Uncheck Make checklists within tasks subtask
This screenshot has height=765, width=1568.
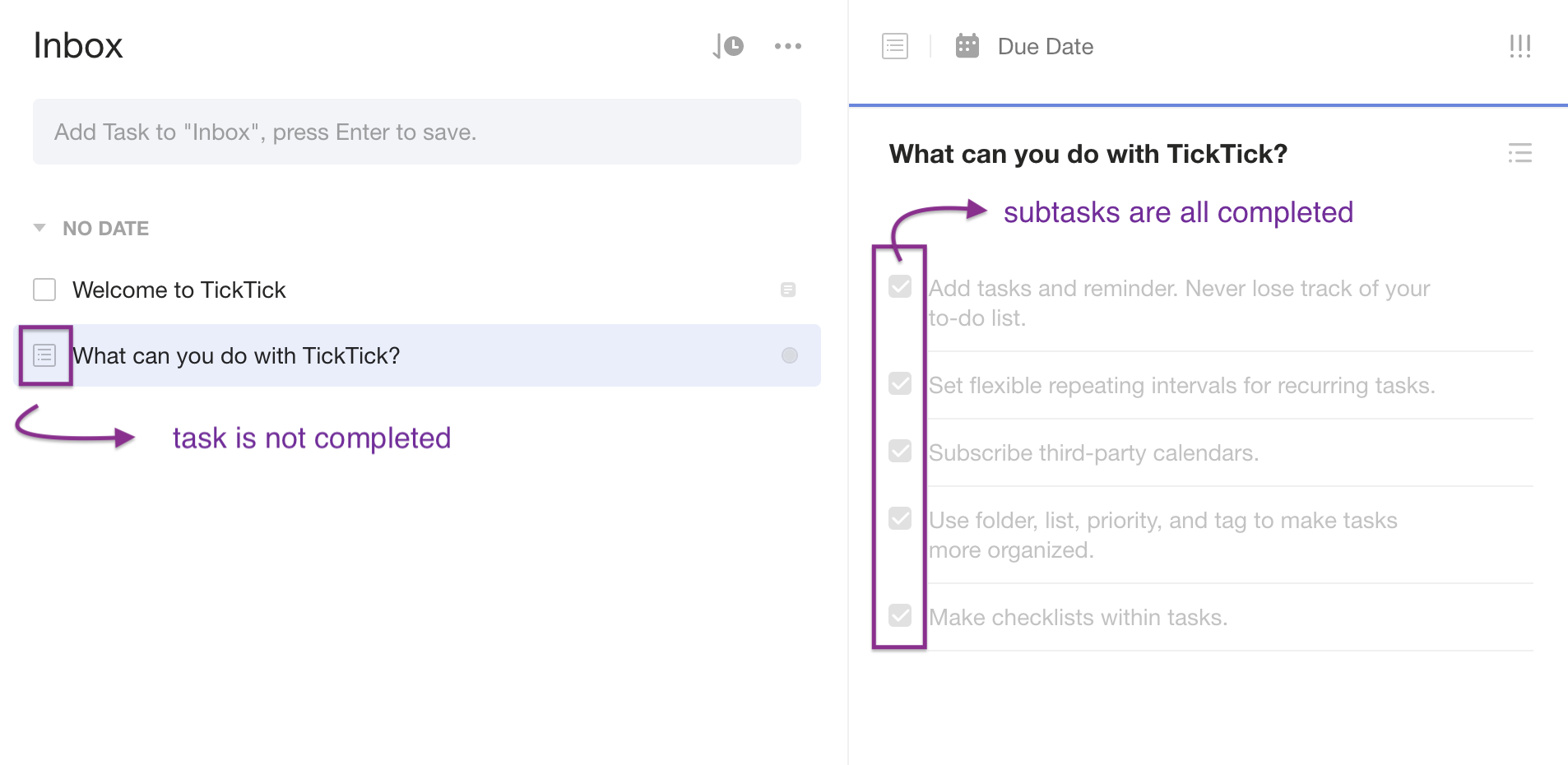pyautogui.click(x=901, y=616)
